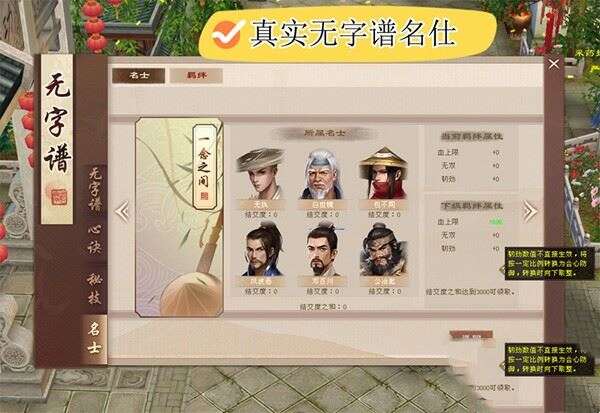Open the 秘技 sidebar section
Screen dimensions: 600x413
click(x=94, y=288)
